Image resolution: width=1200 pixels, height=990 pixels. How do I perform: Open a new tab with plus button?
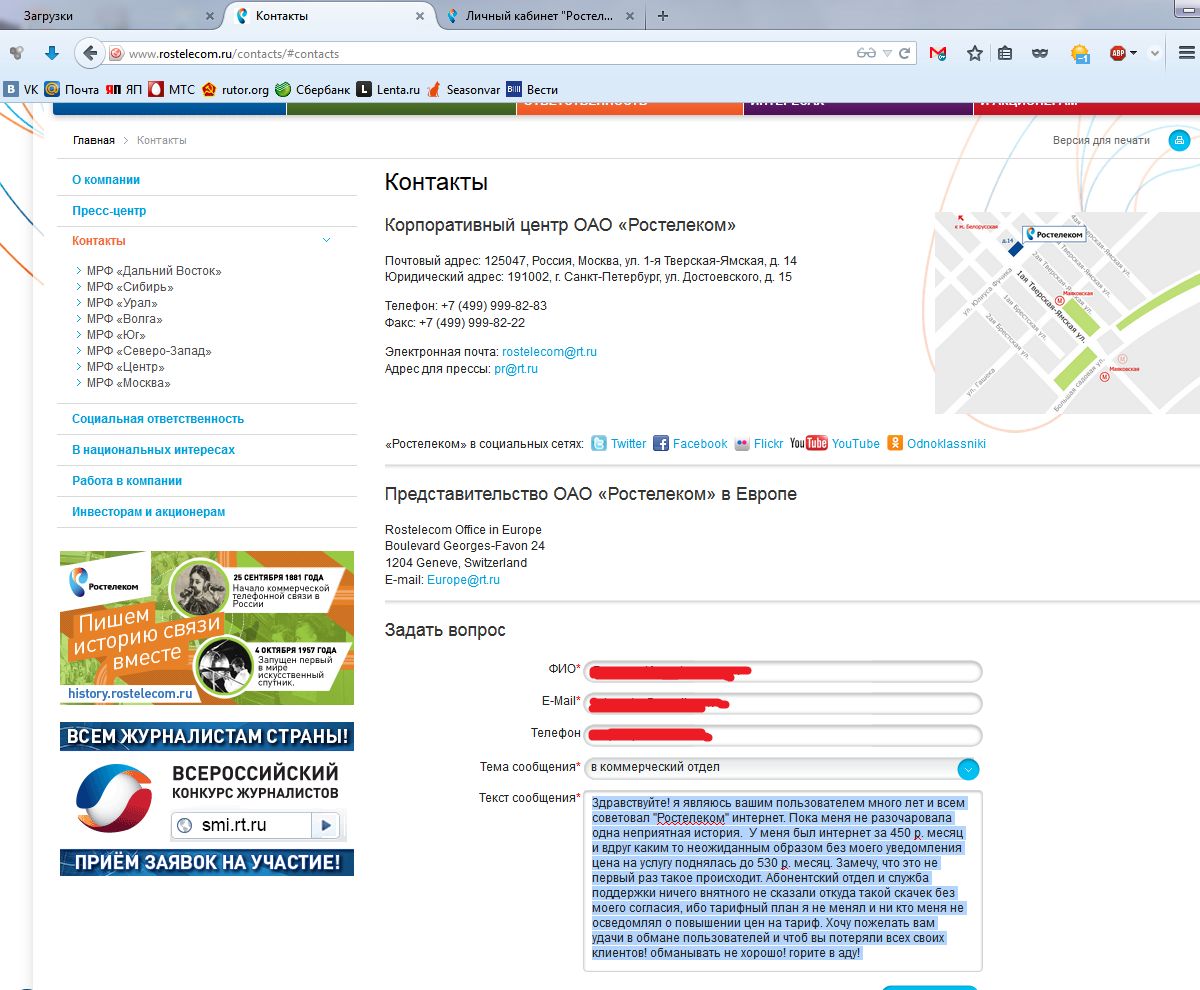[663, 16]
